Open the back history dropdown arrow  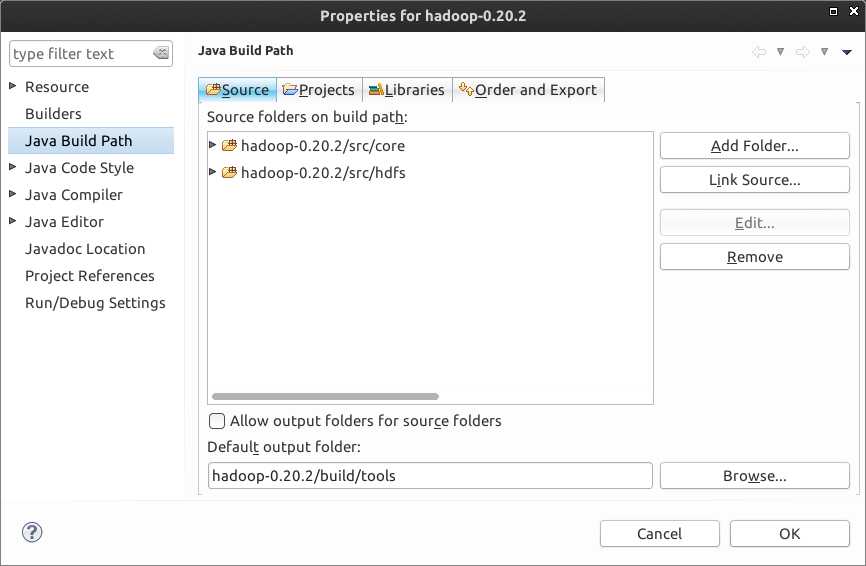pyautogui.click(x=780, y=52)
